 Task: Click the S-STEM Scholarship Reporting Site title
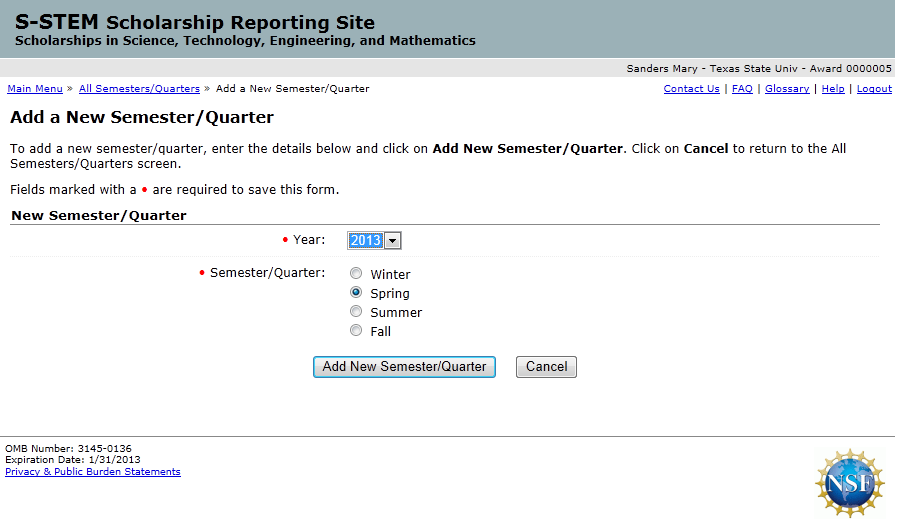(x=195, y=23)
